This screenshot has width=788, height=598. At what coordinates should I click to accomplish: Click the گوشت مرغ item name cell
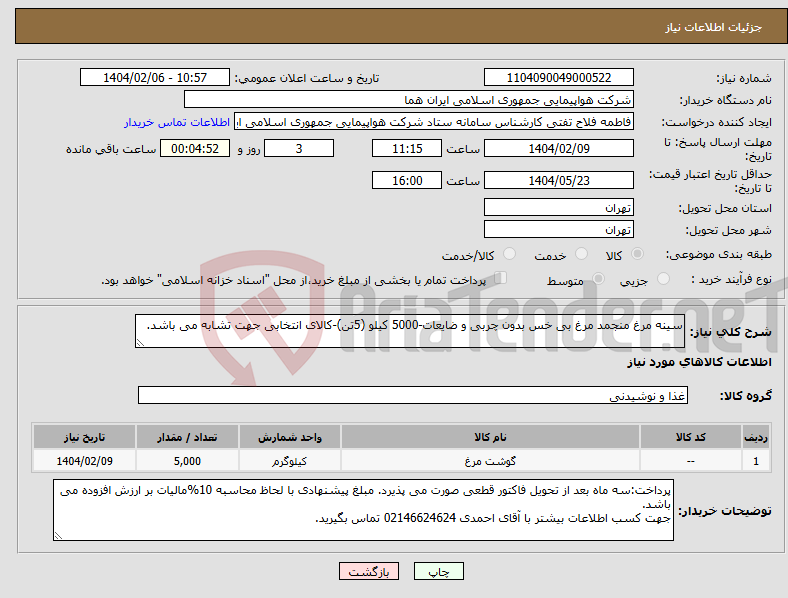490,461
